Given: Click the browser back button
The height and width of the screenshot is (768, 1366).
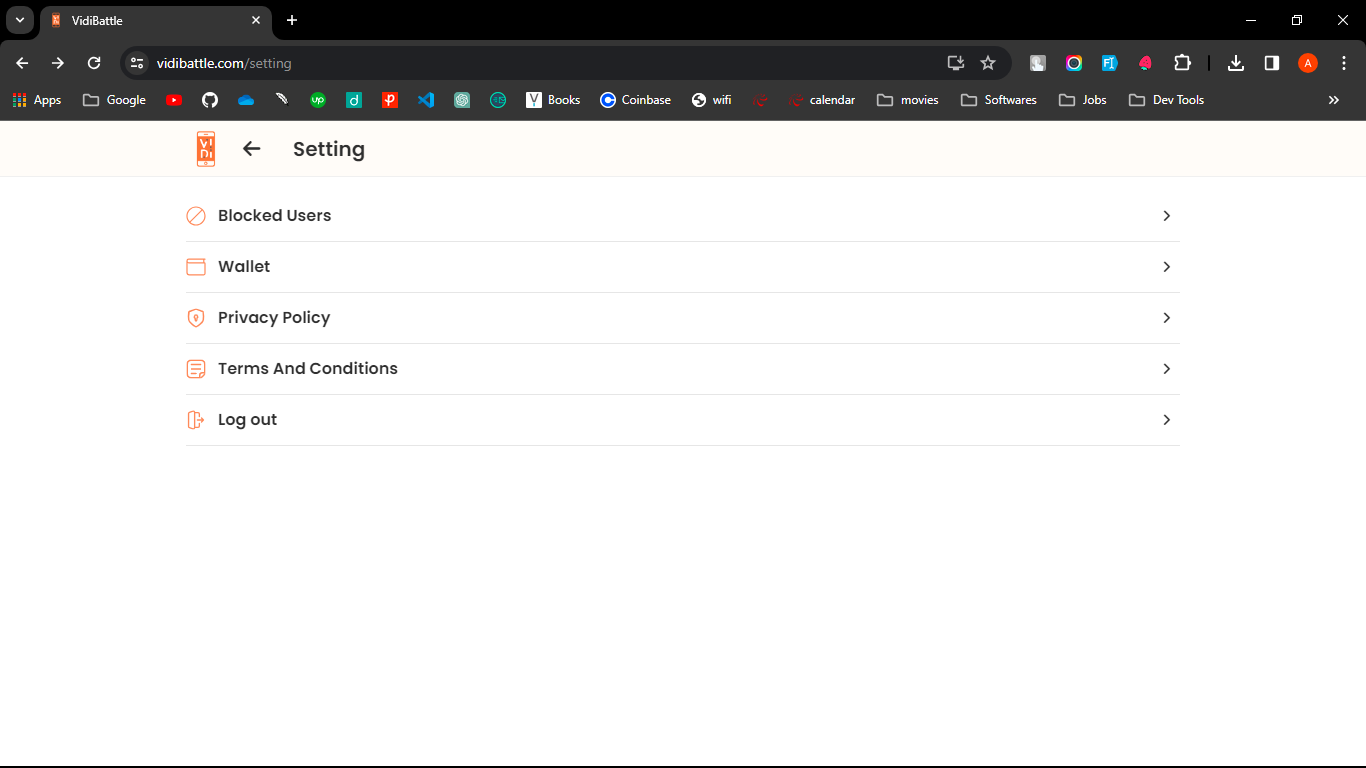Looking at the screenshot, I should click(22, 63).
